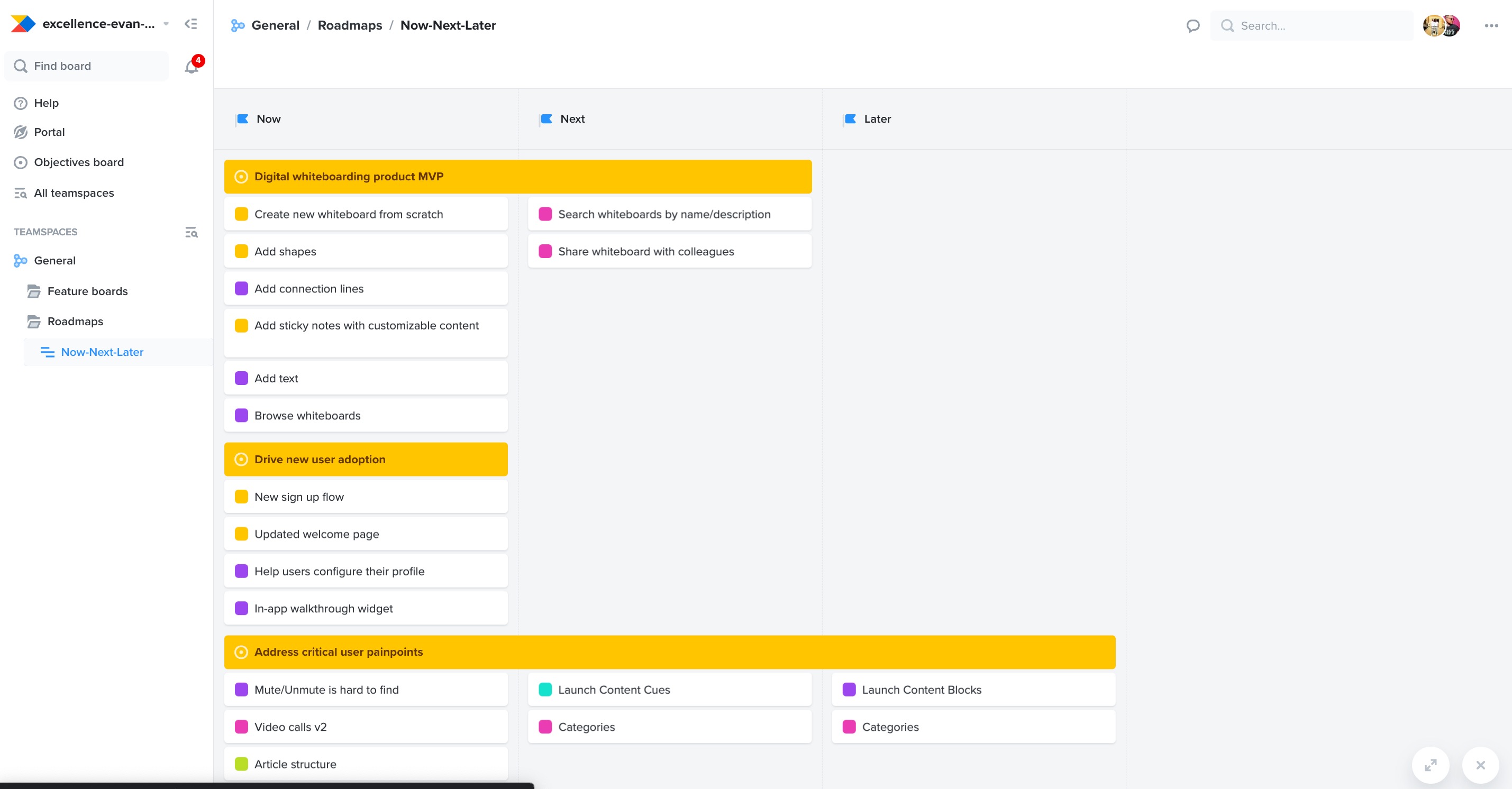Open Categories card in the Later column
The width and height of the screenshot is (1512, 789).
click(x=973, y=727)
